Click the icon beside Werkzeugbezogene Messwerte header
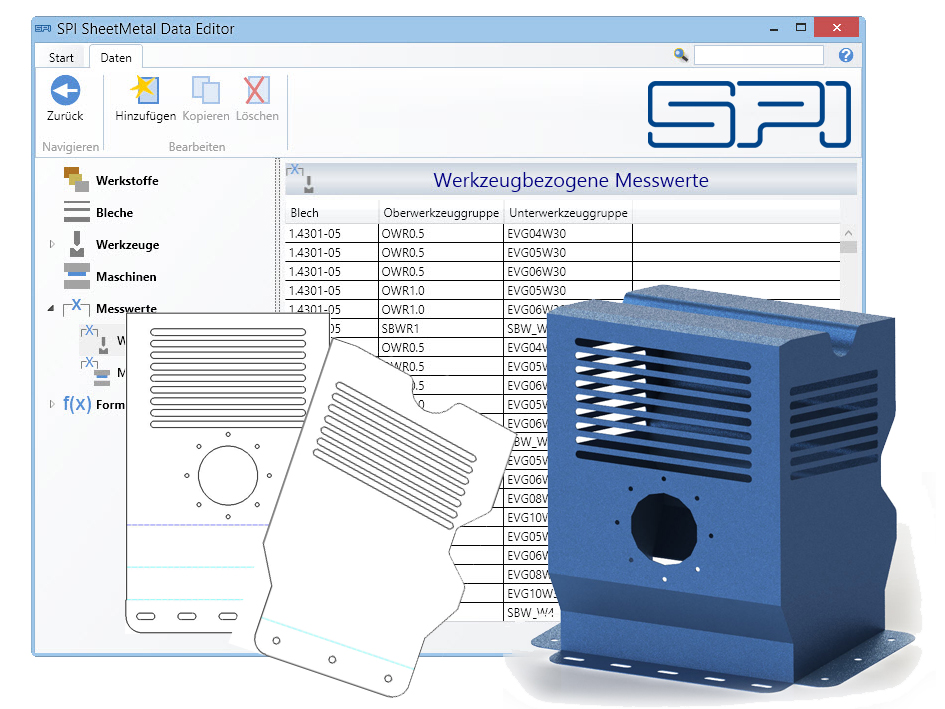The height and width of the screenshot is (709, 945). pyautogui.click(x=300, y=176)
